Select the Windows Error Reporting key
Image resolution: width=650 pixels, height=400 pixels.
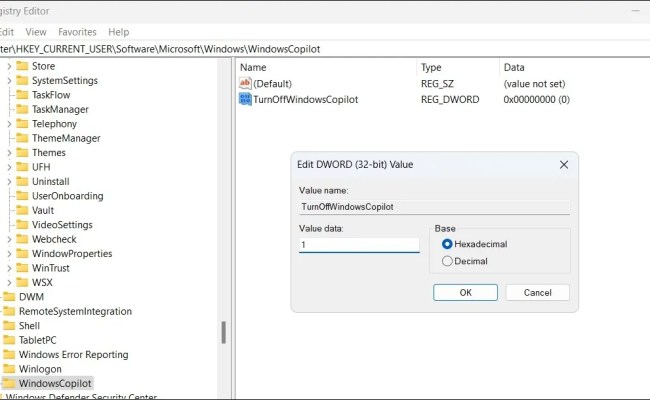pyautogui.click(x=73, y=354)
